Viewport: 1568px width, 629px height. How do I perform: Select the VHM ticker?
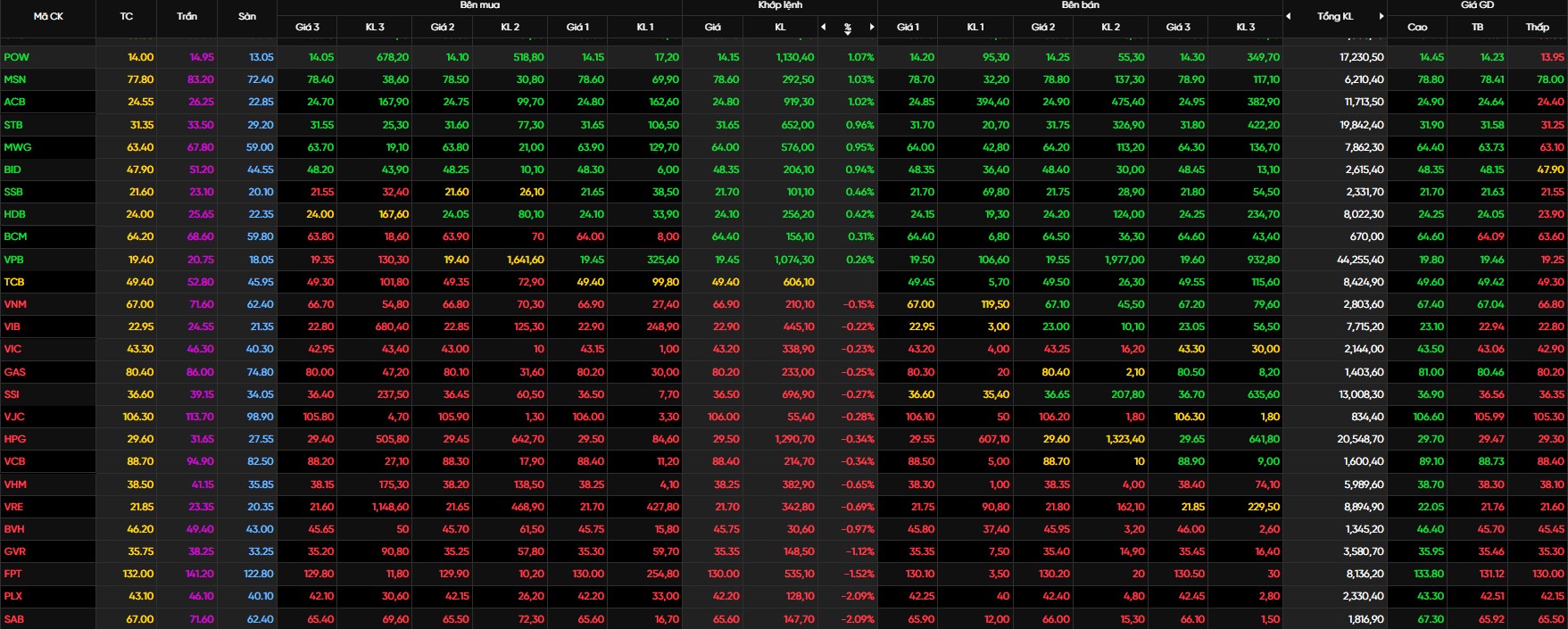pos(15,484)
